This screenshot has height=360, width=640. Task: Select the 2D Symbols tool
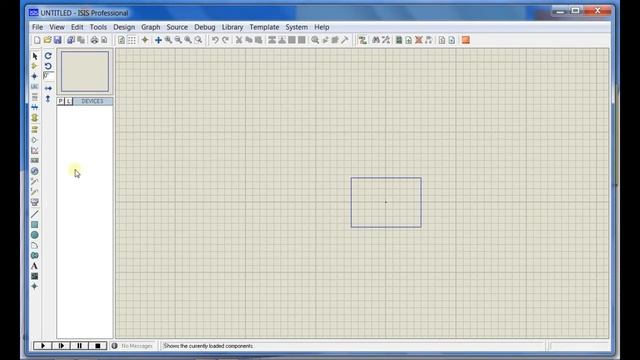pyautogui.click(x=35, y=276)
